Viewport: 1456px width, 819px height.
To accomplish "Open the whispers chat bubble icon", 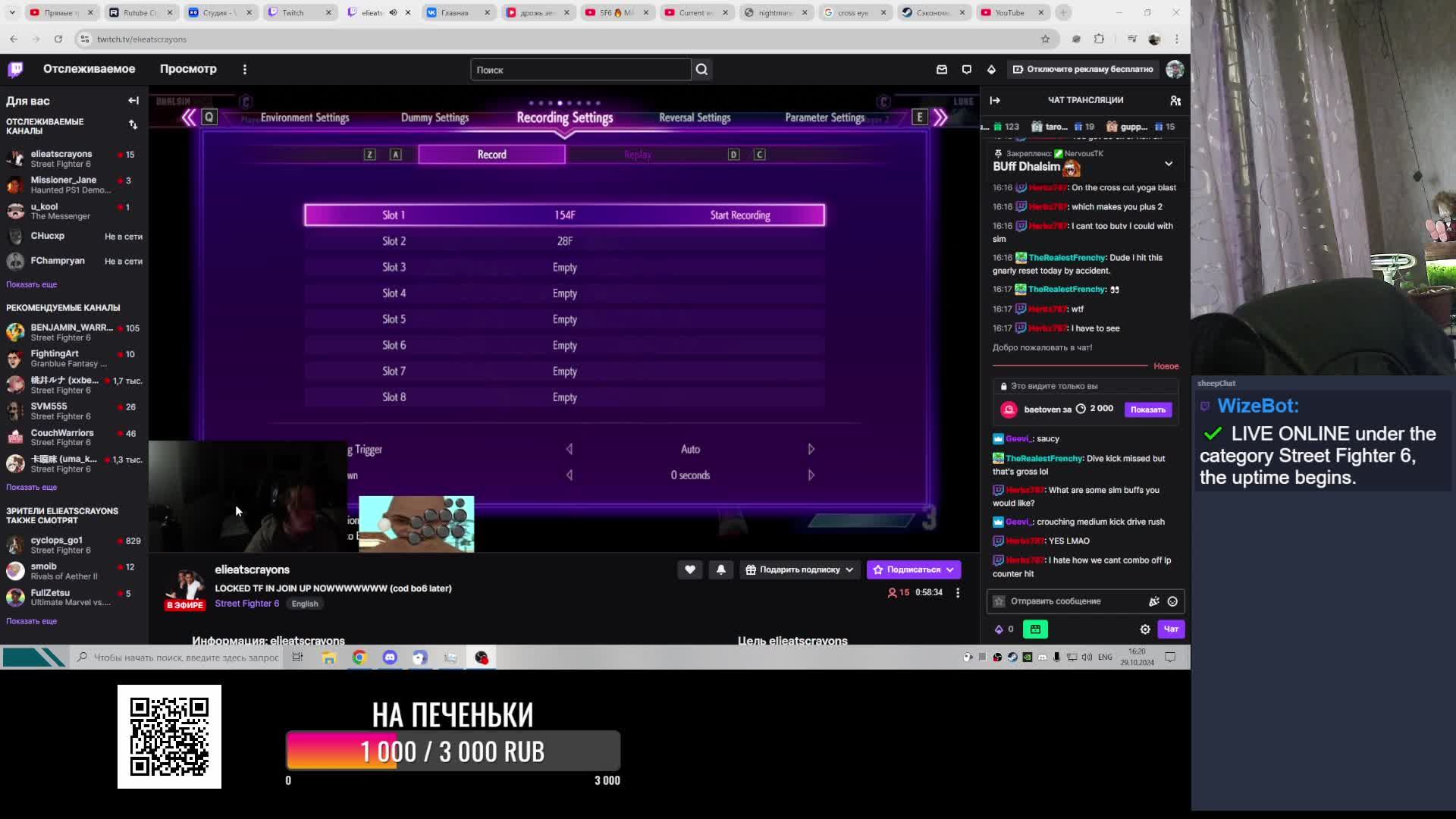I will coord(966,69).
